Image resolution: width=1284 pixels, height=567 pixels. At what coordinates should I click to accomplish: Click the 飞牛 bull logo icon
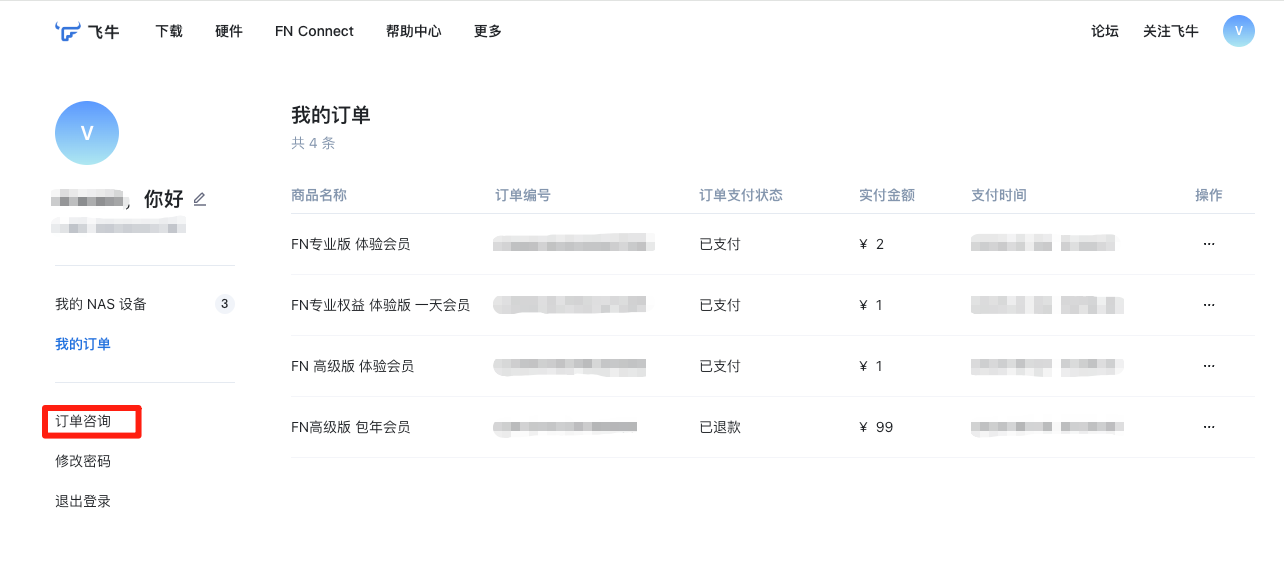[68, 31]
